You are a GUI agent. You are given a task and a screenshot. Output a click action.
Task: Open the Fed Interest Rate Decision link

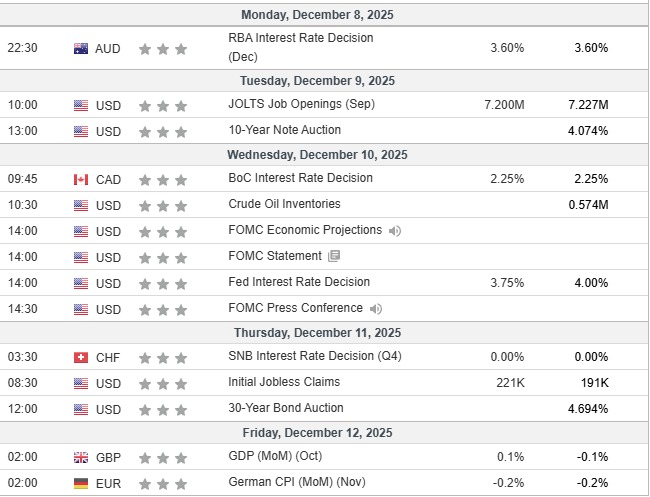tap(299, 282)
